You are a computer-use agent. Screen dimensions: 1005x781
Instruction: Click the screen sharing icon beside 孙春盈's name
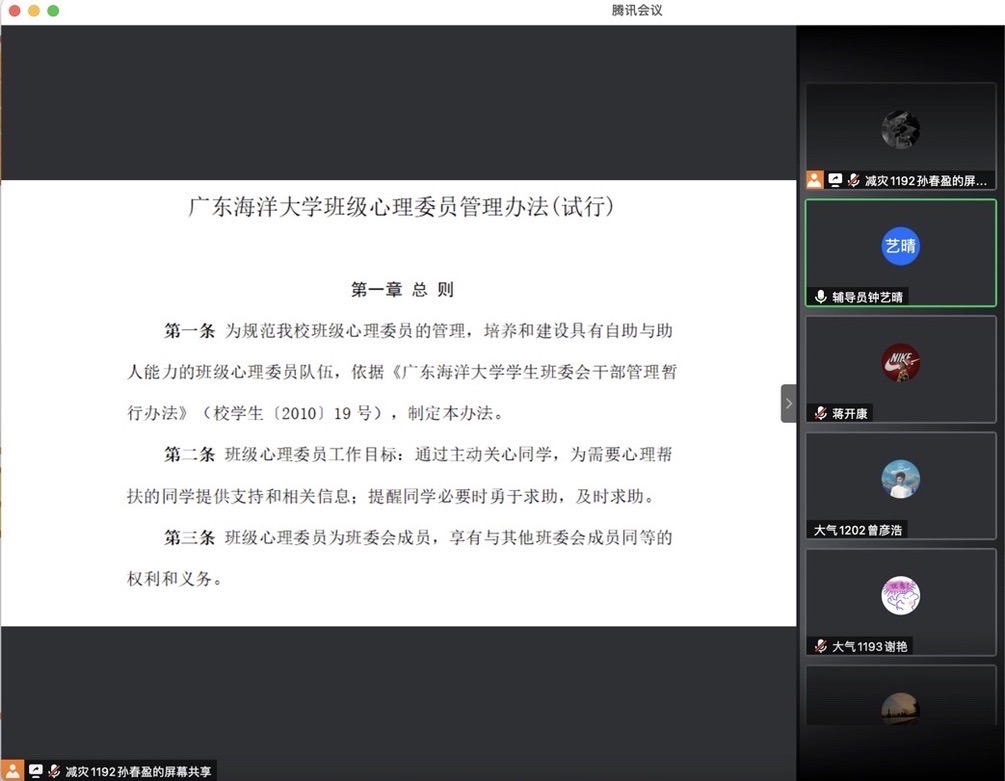(836, 180)
